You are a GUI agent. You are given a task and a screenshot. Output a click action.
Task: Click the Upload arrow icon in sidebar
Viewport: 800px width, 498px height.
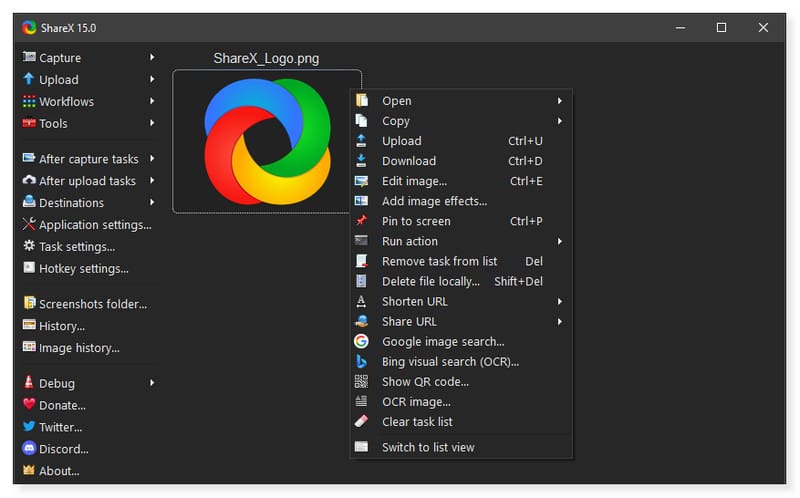click(29, 80)
